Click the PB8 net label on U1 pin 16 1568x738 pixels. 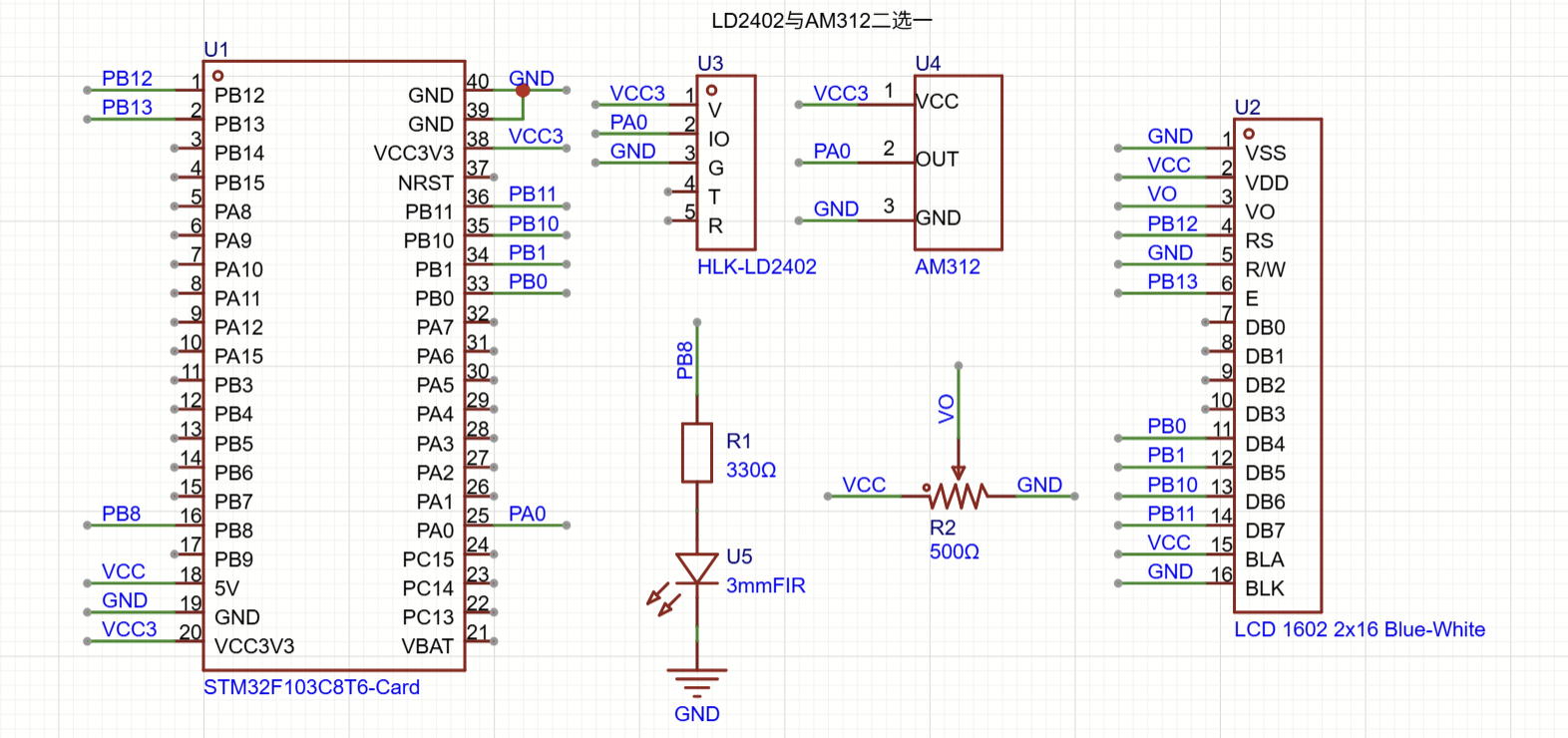click(x=121, y=514)
